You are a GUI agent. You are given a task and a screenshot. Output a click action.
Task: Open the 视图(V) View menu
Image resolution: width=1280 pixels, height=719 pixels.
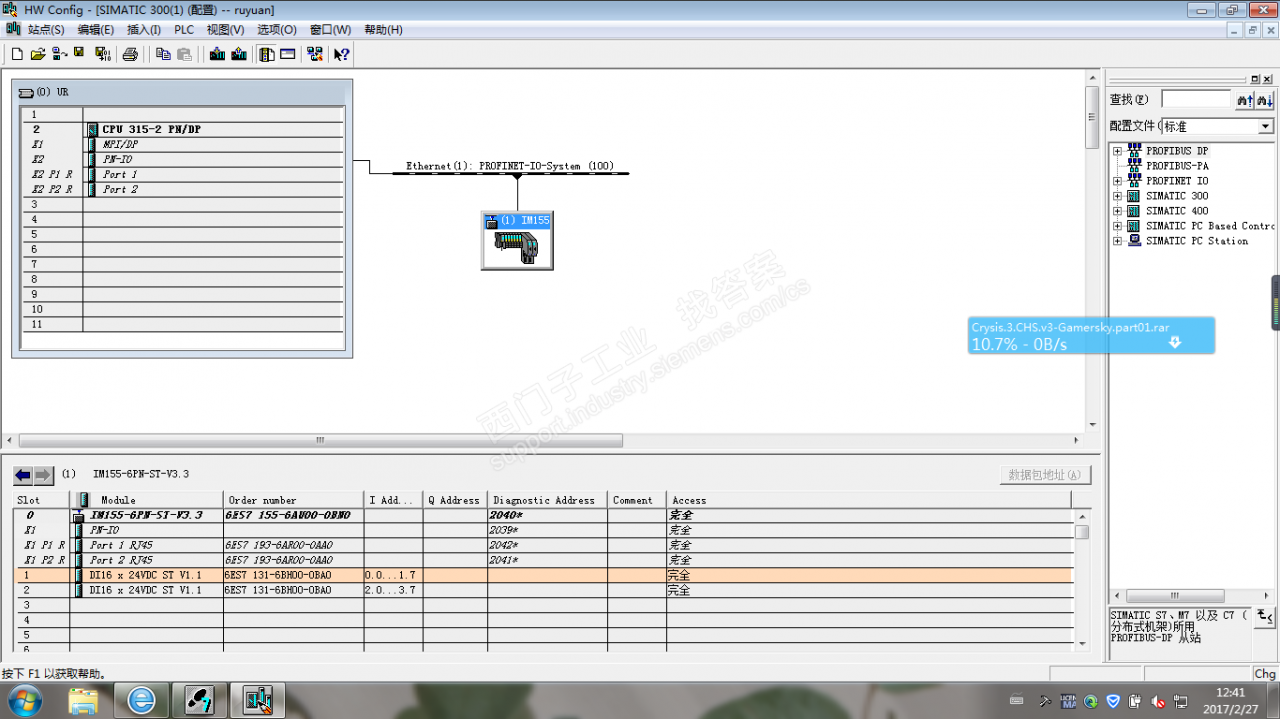click(x=225, y=30)
